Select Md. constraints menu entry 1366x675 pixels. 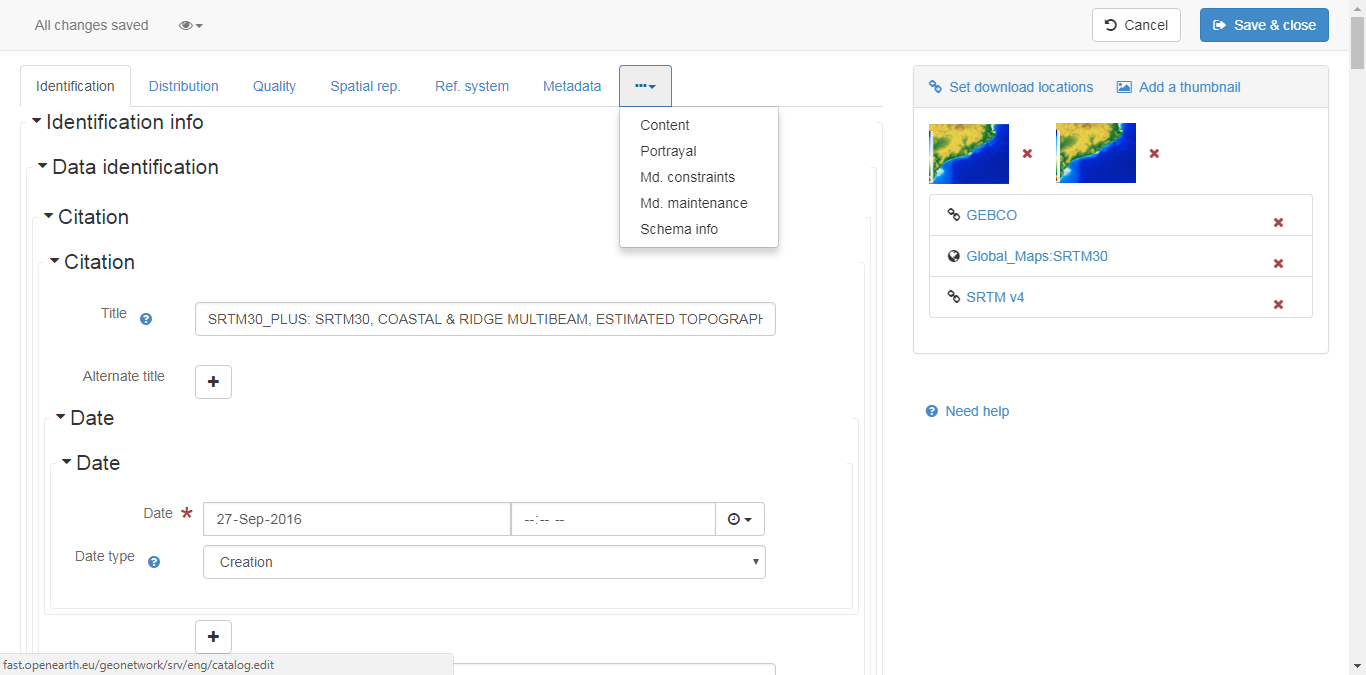point(687,177)
